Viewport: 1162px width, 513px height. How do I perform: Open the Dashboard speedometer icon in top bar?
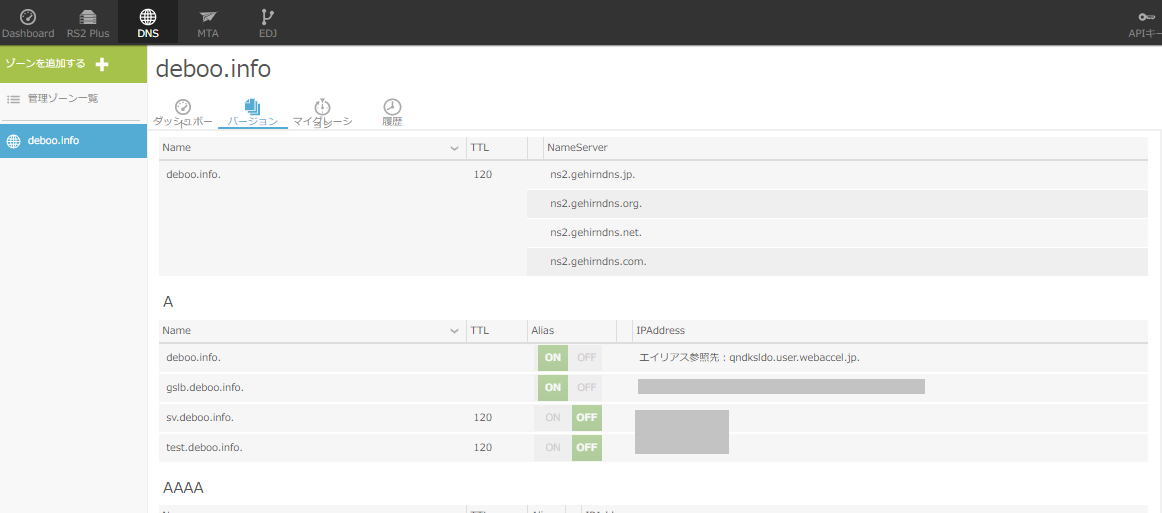(x=28, y=16)
